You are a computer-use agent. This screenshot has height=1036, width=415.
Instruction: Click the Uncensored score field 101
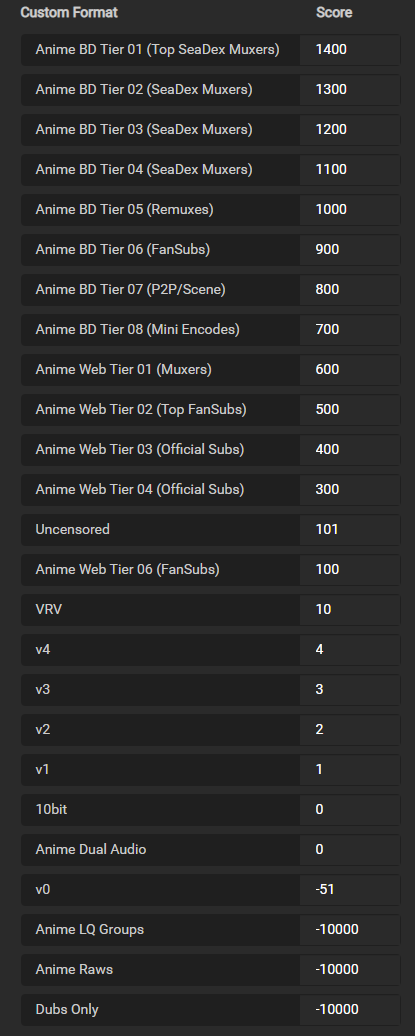[x=350, y=529]
